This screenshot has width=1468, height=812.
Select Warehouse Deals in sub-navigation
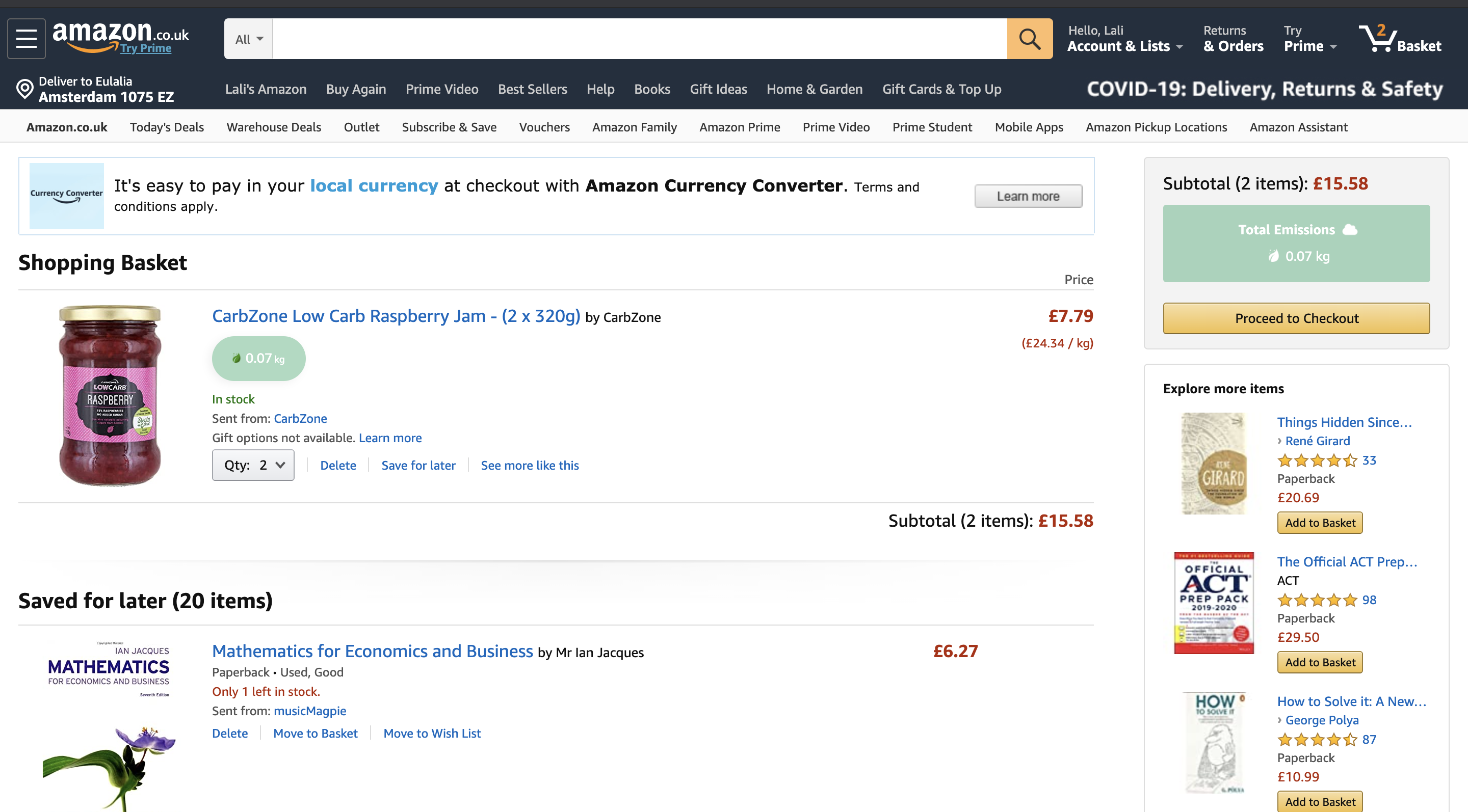[274, 127]
